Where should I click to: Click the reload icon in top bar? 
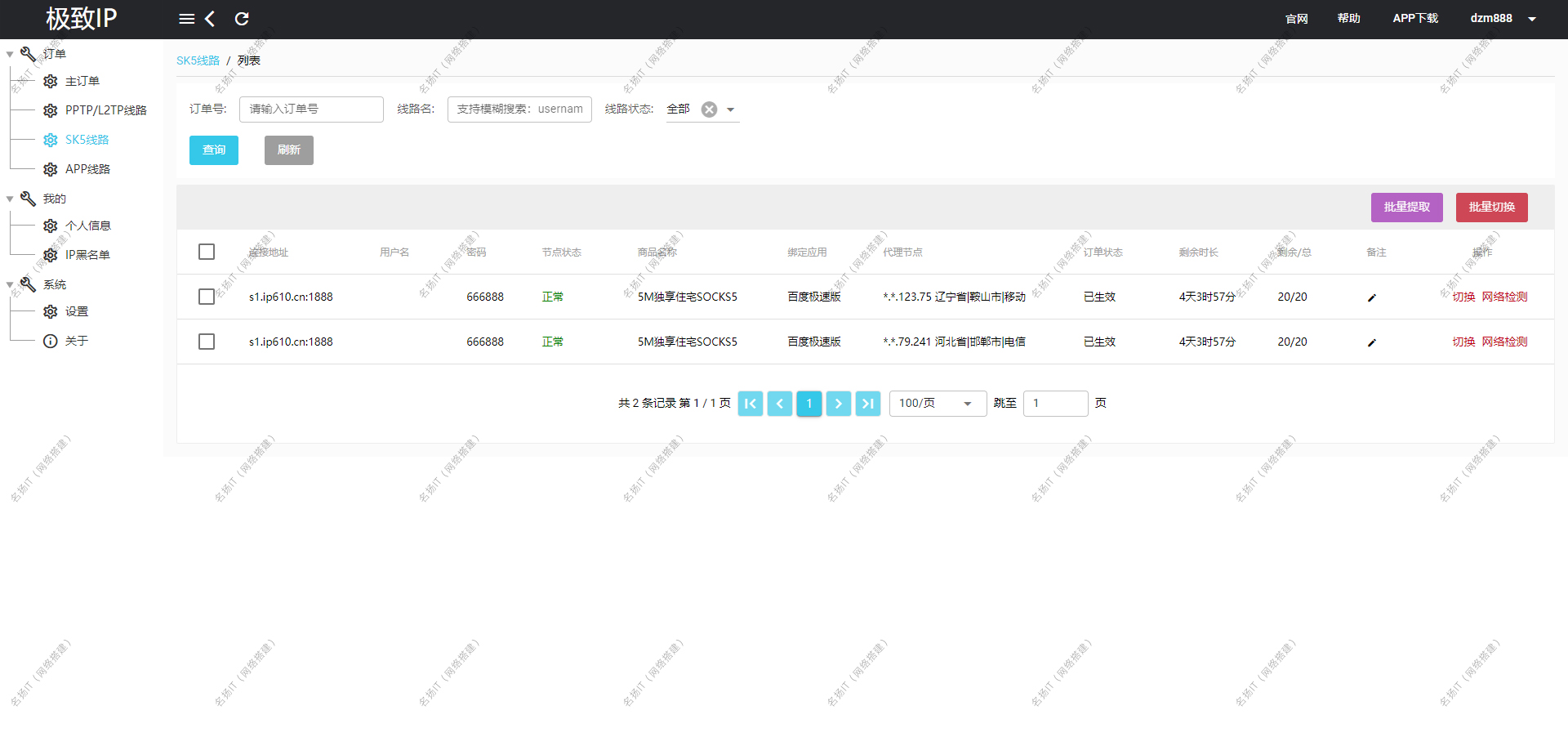coord(242,19)
